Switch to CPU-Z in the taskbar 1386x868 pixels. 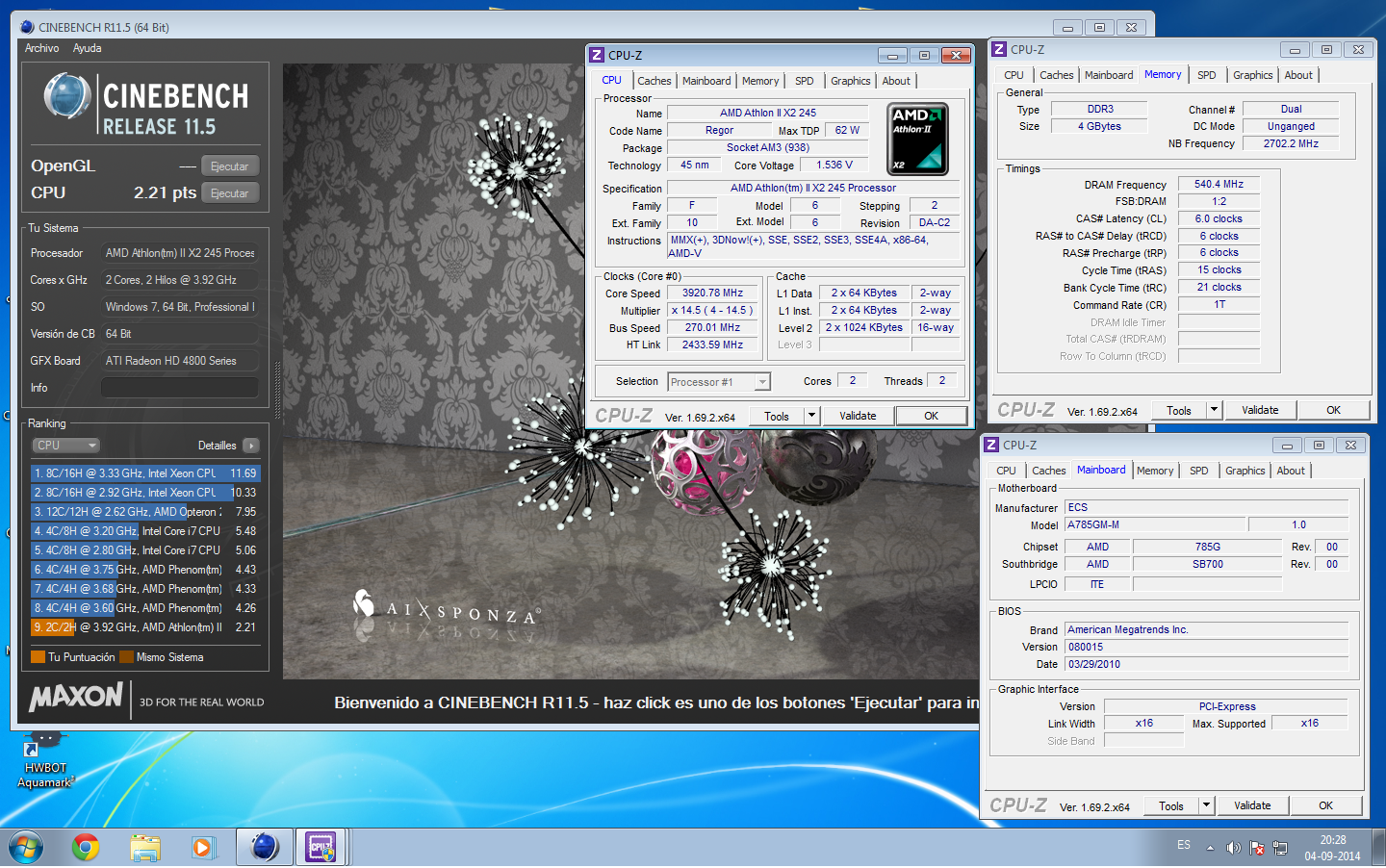point(321,848)
